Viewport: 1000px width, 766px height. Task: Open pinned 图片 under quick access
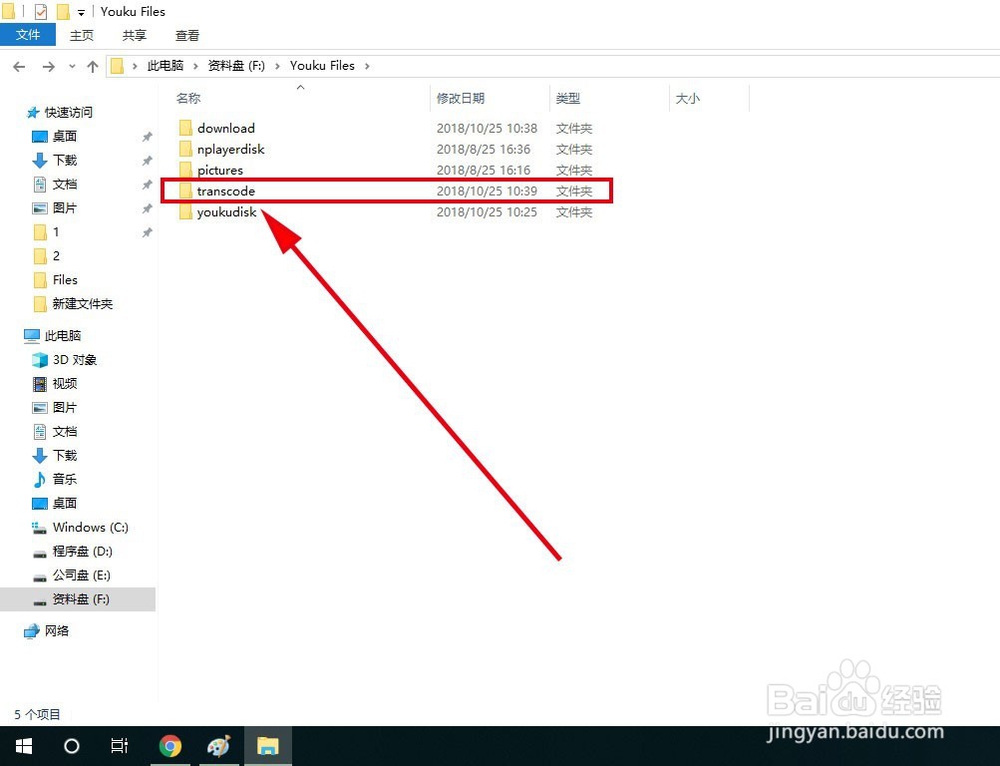coord(64,208)
